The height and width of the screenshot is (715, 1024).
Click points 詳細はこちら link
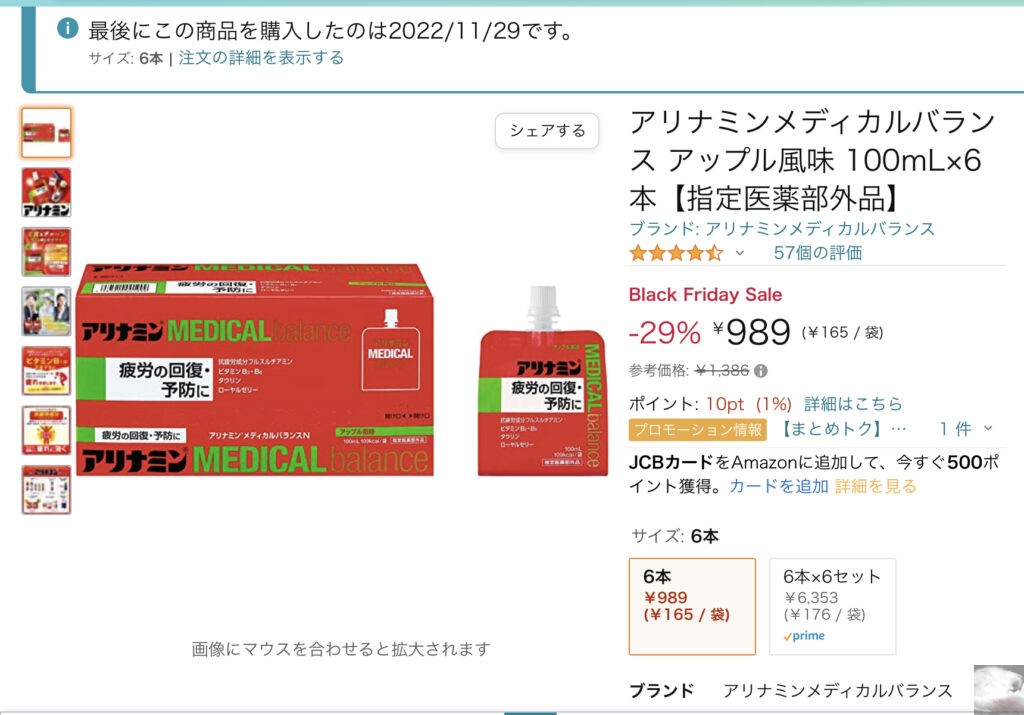click(x=853, y=404)
